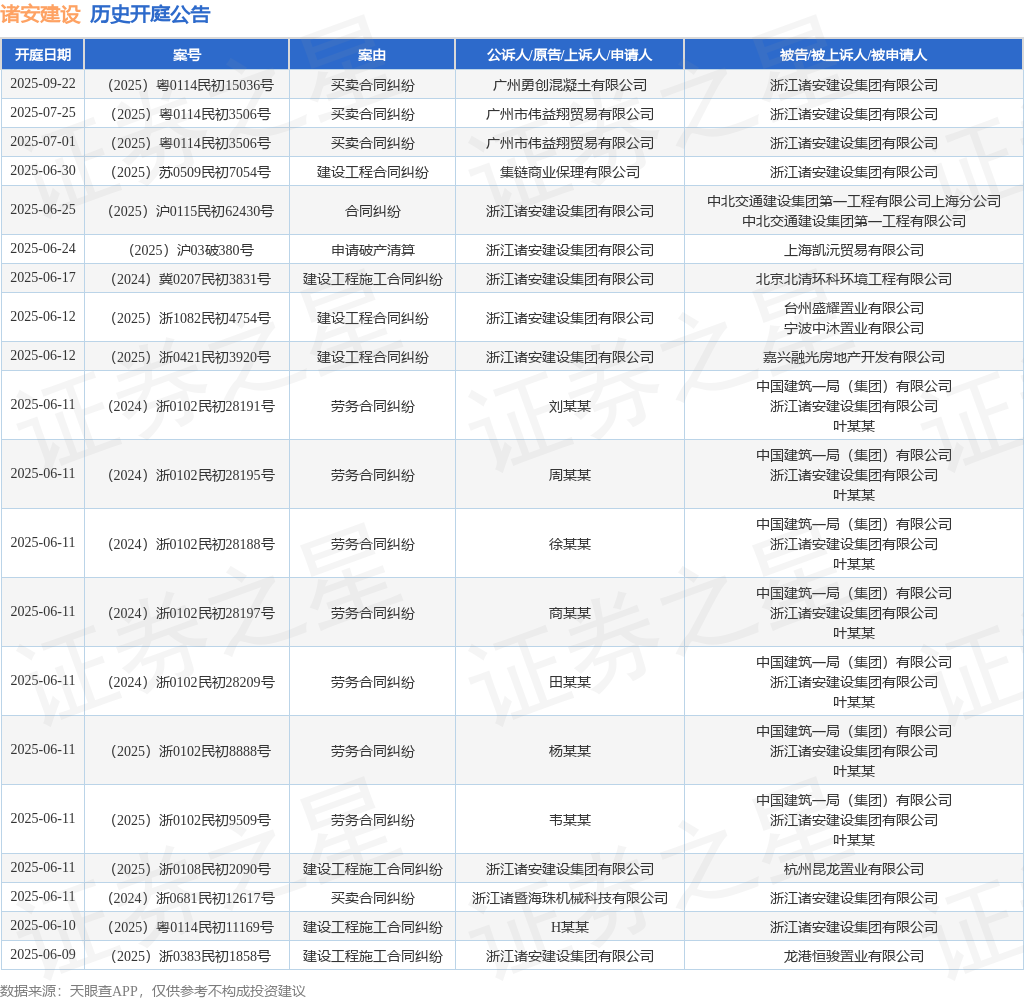Viewport: 1024px width, 1000px height.
Task: Click defendant 杭州昆龙置业有限公司
Action: [854, 869]
